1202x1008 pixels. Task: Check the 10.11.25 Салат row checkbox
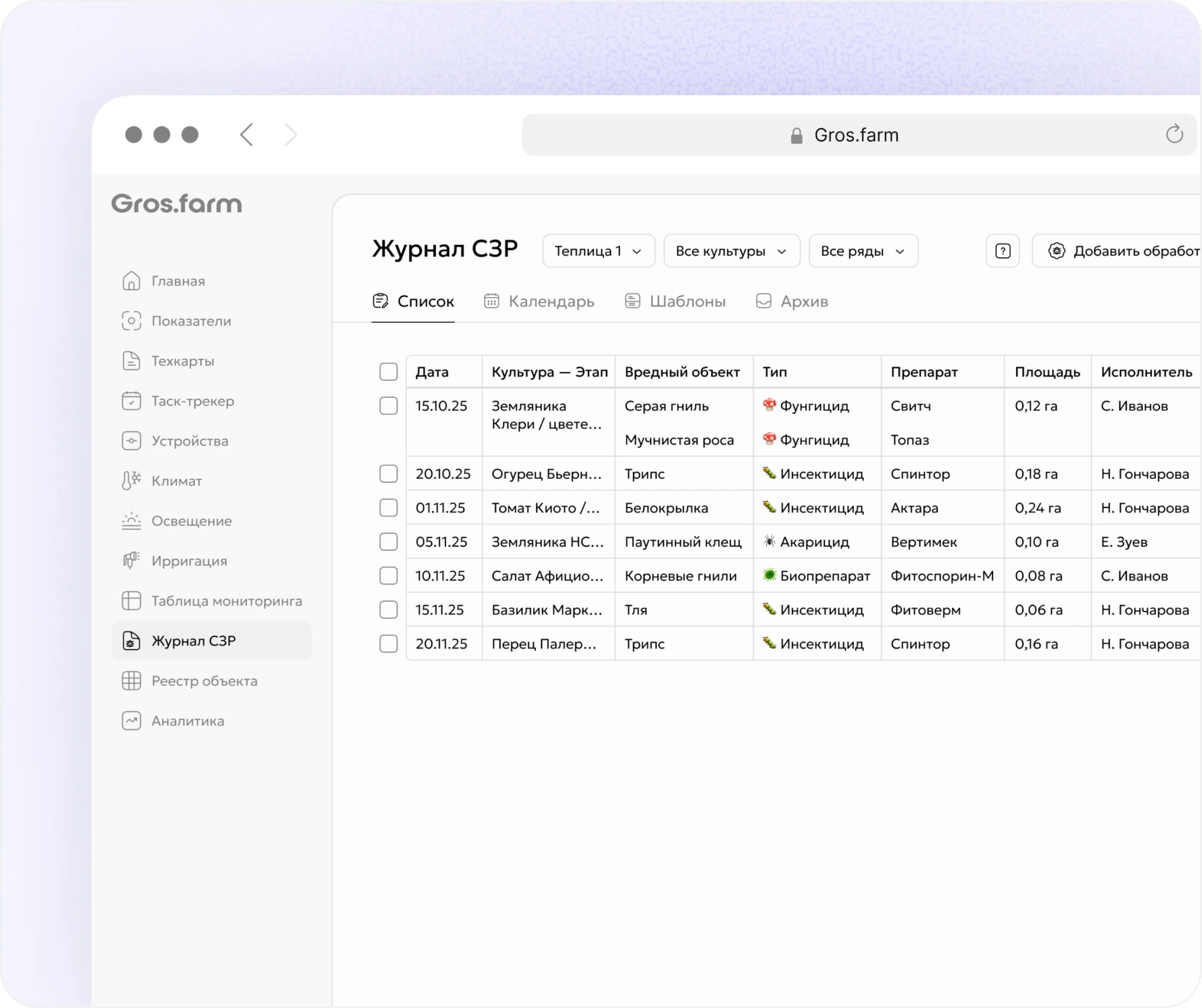click(389, 576)
